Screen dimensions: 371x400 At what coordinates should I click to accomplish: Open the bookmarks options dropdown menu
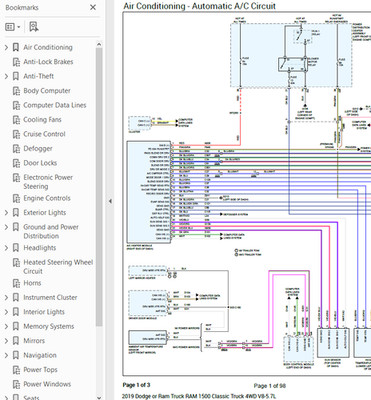point(13,27)
